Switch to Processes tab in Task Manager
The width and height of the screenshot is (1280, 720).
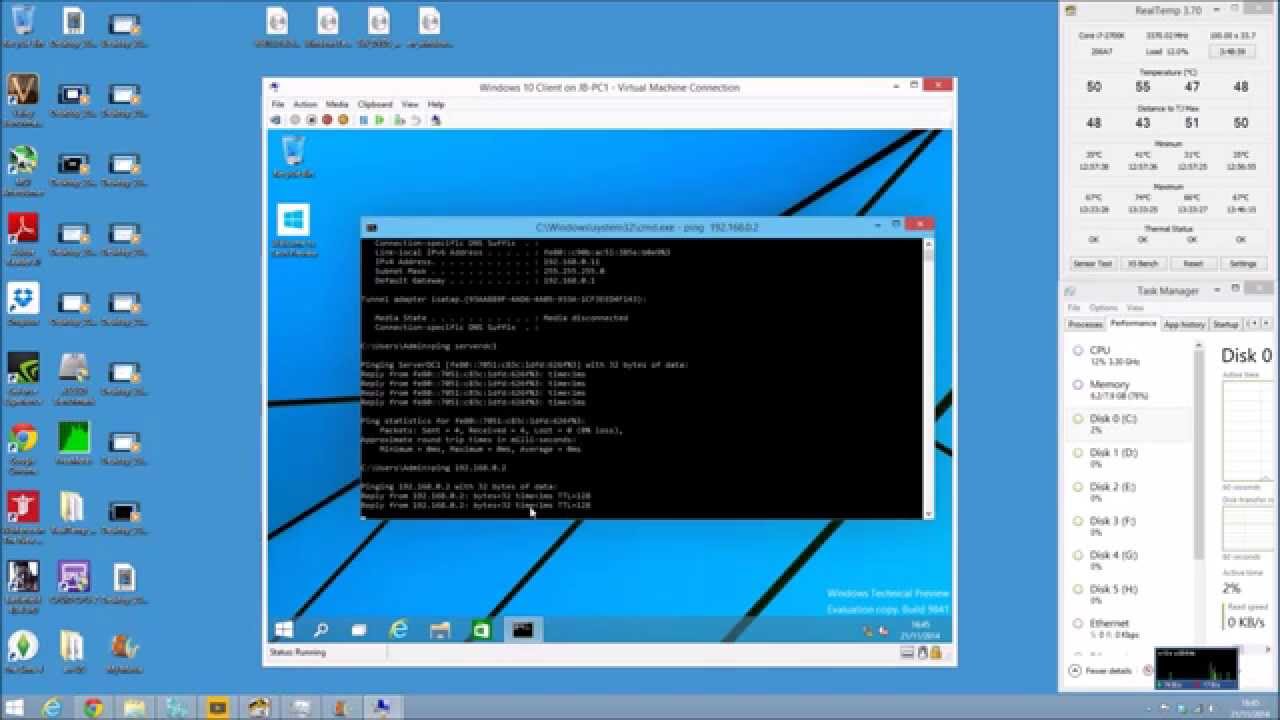pyautogui.click(x=1085, y=325)
